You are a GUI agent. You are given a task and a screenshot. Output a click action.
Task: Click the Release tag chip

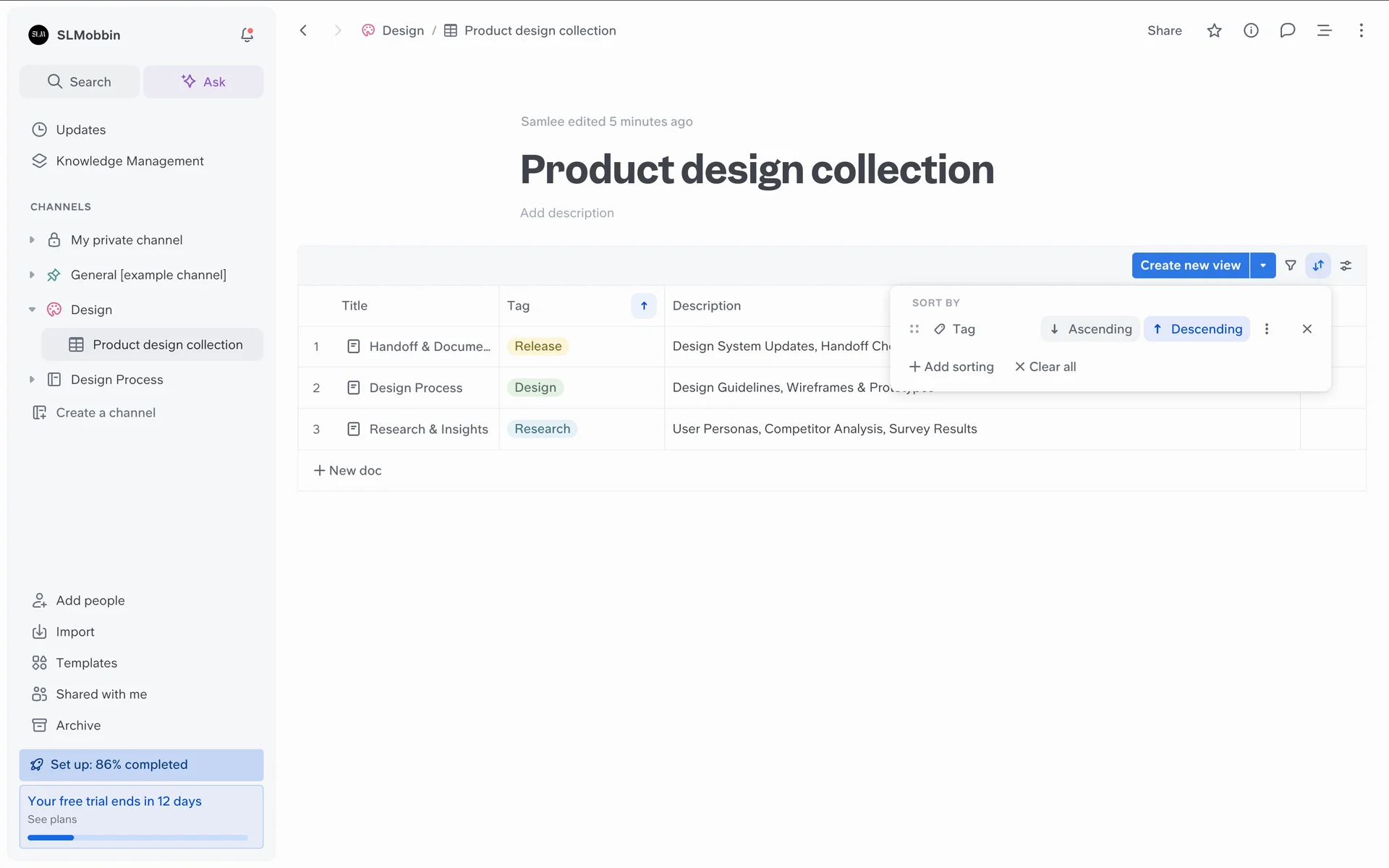coord(538,346)
